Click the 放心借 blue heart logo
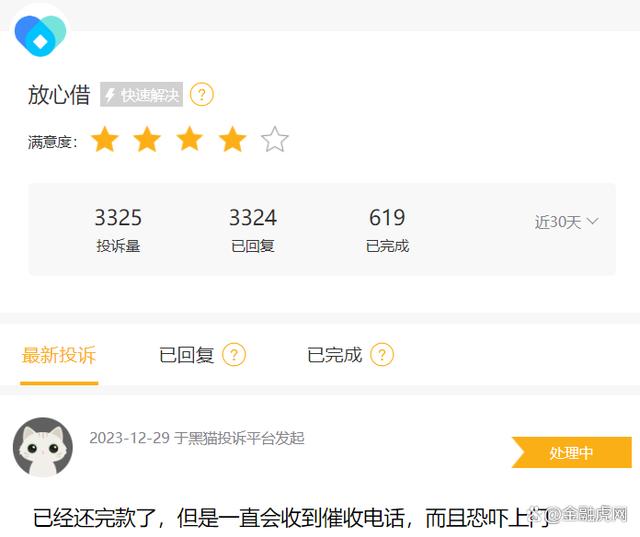The height and width of the screenshot is (537, 640). click(x=40, y=36)
